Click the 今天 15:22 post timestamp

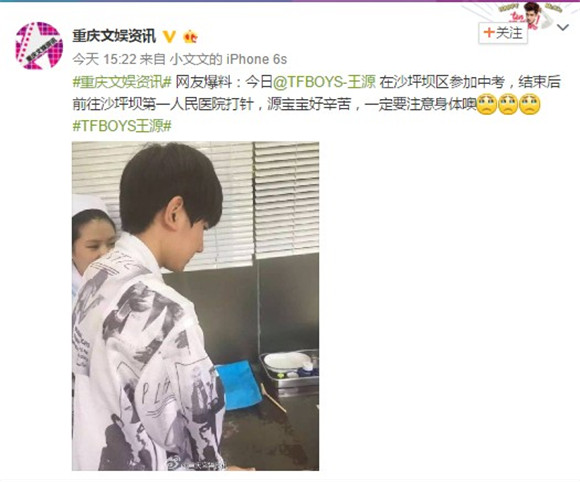pos(105,59)
